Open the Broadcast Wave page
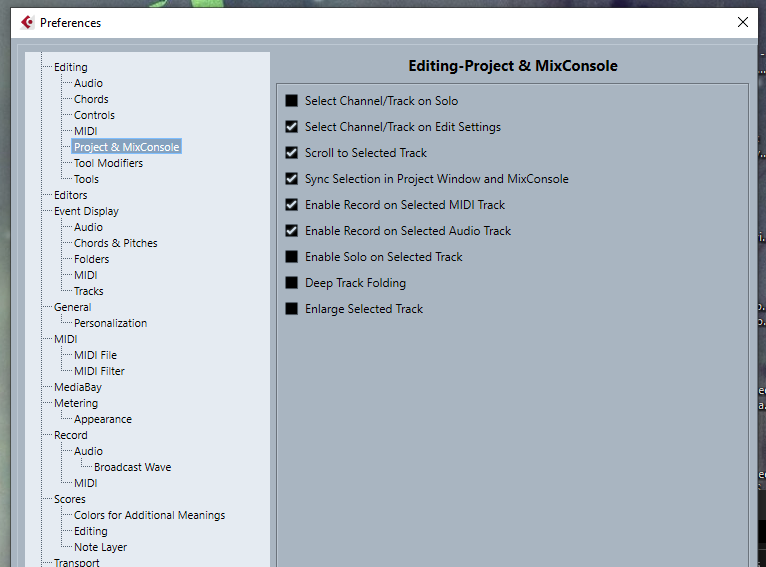 click(x=132, y=467)
